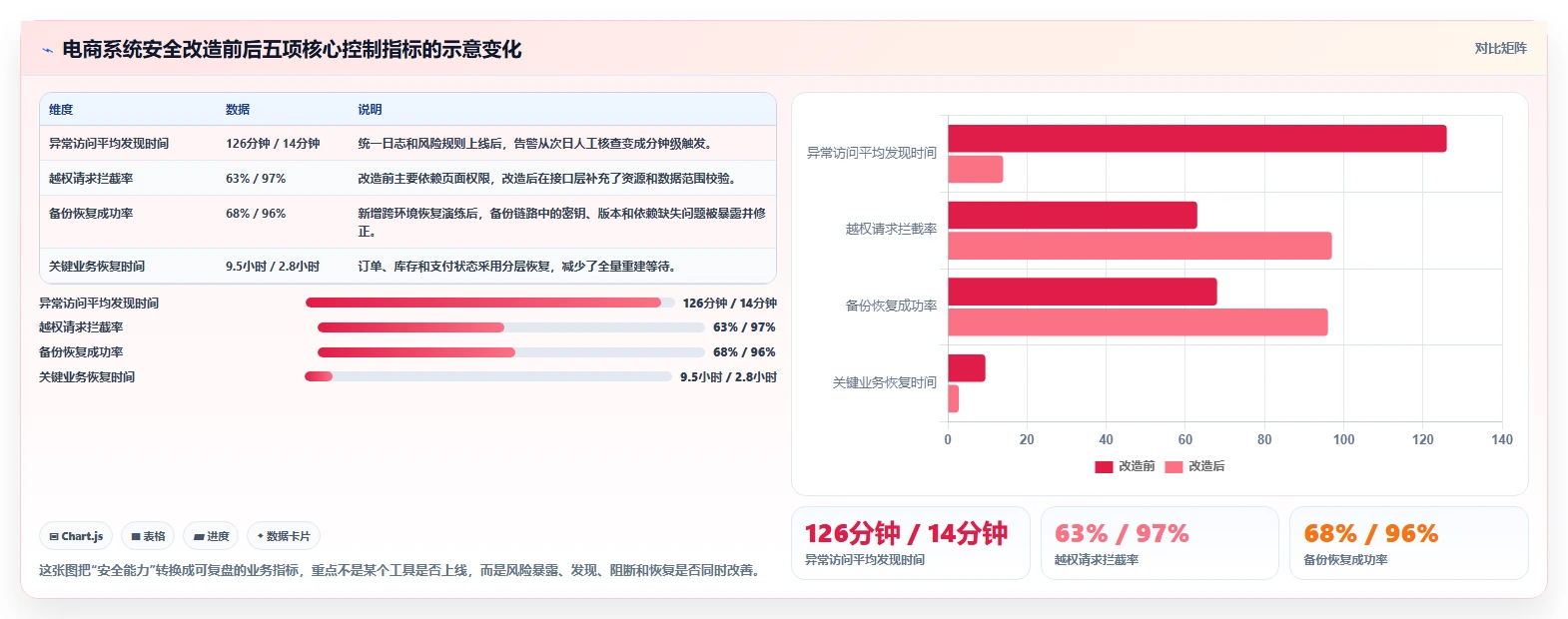Click the blue icon beside the dashboard title
The height and width of the screenshot is (619, 1568).
pyautogui.click(x=47, y=50)
